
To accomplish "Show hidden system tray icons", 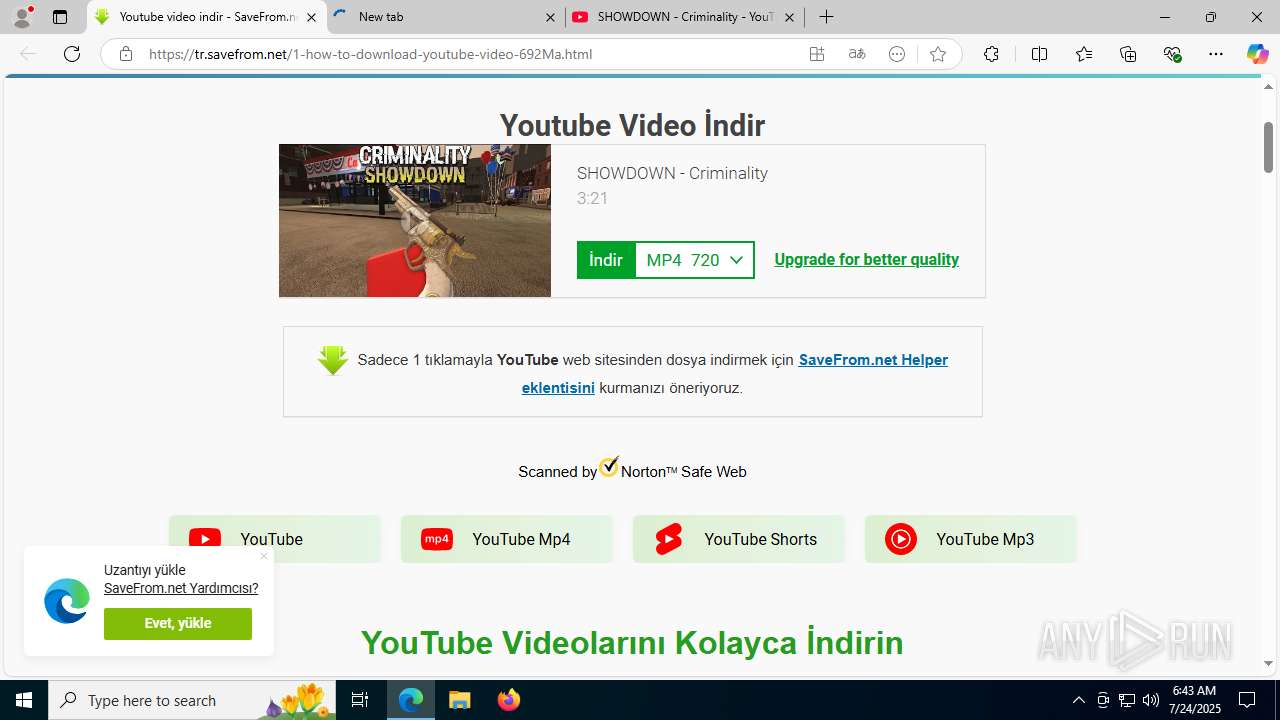I will coord(1078,700).
